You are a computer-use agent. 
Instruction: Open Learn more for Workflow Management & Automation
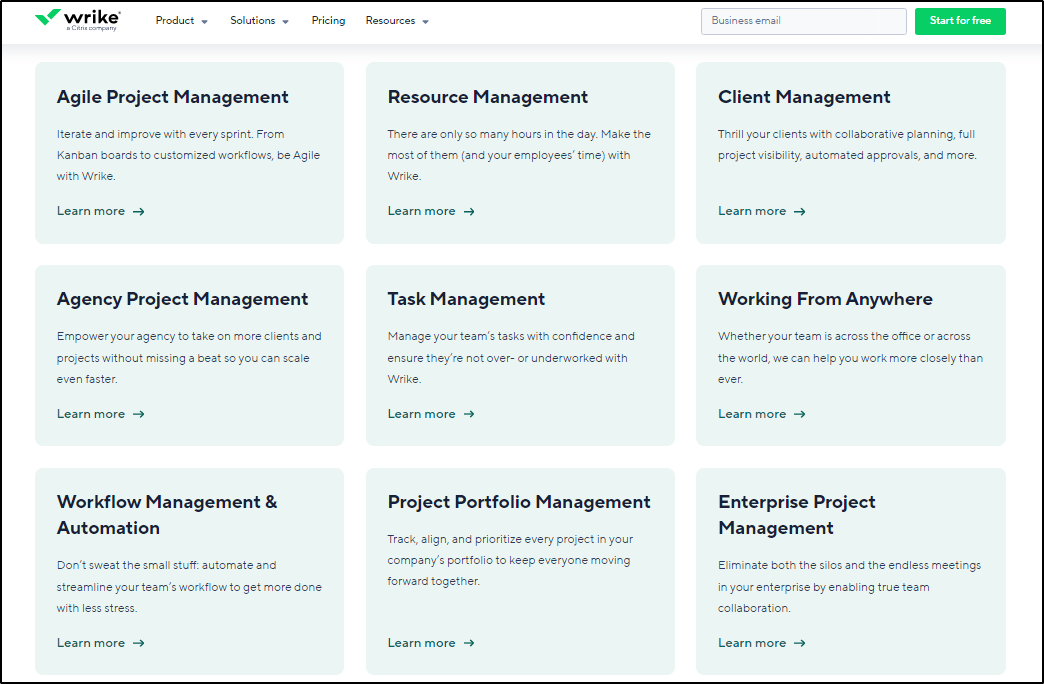coord(91,643)
